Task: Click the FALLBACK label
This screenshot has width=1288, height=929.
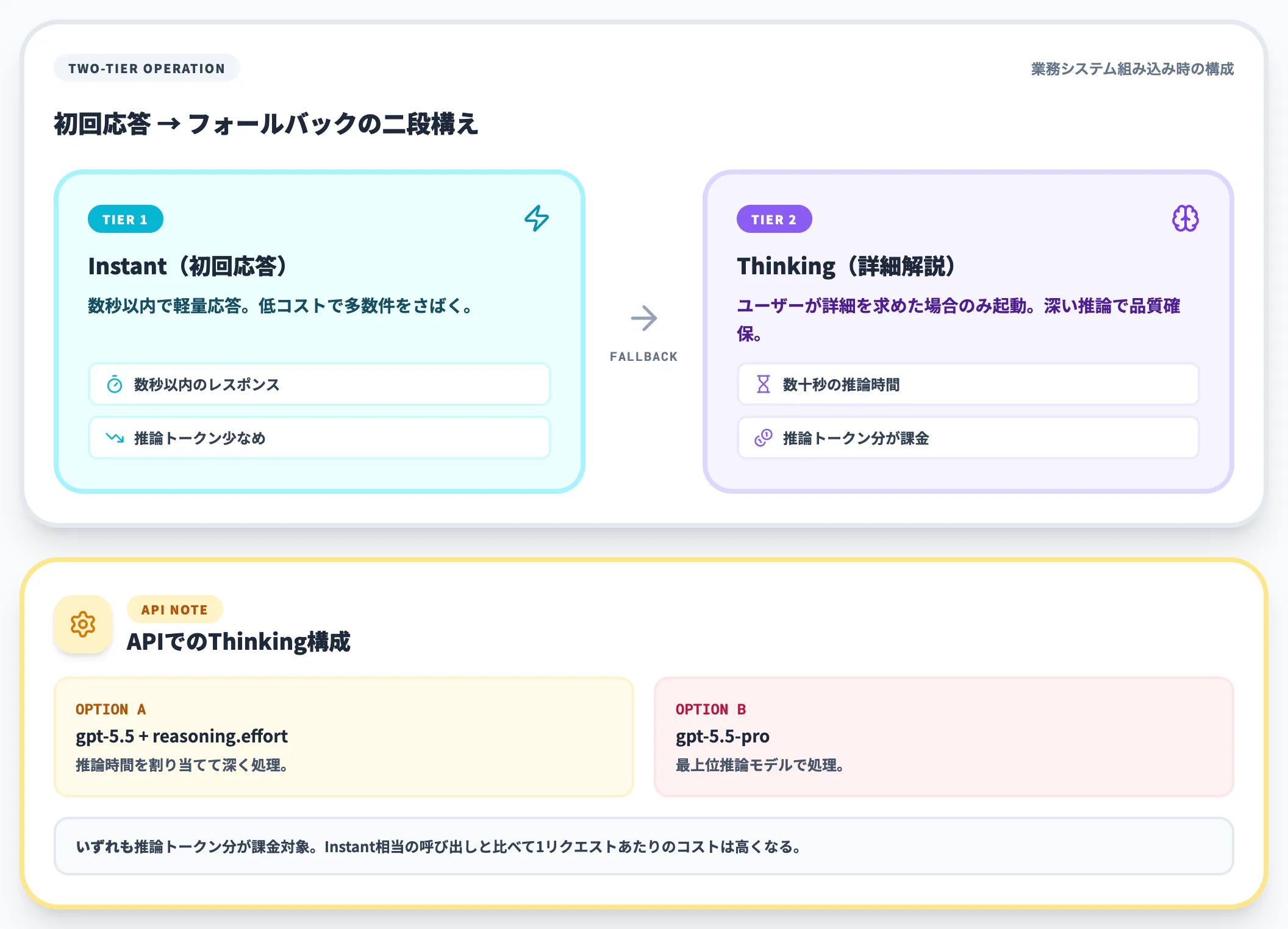Action: coord(644,357)
